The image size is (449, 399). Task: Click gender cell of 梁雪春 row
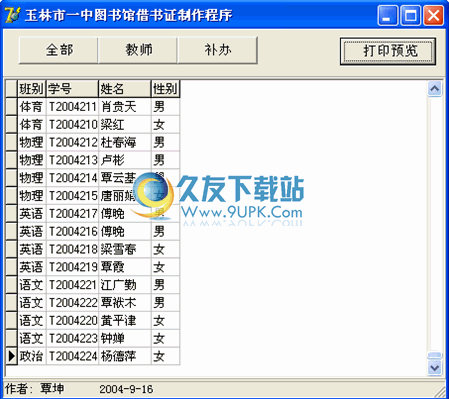(166, 249)
